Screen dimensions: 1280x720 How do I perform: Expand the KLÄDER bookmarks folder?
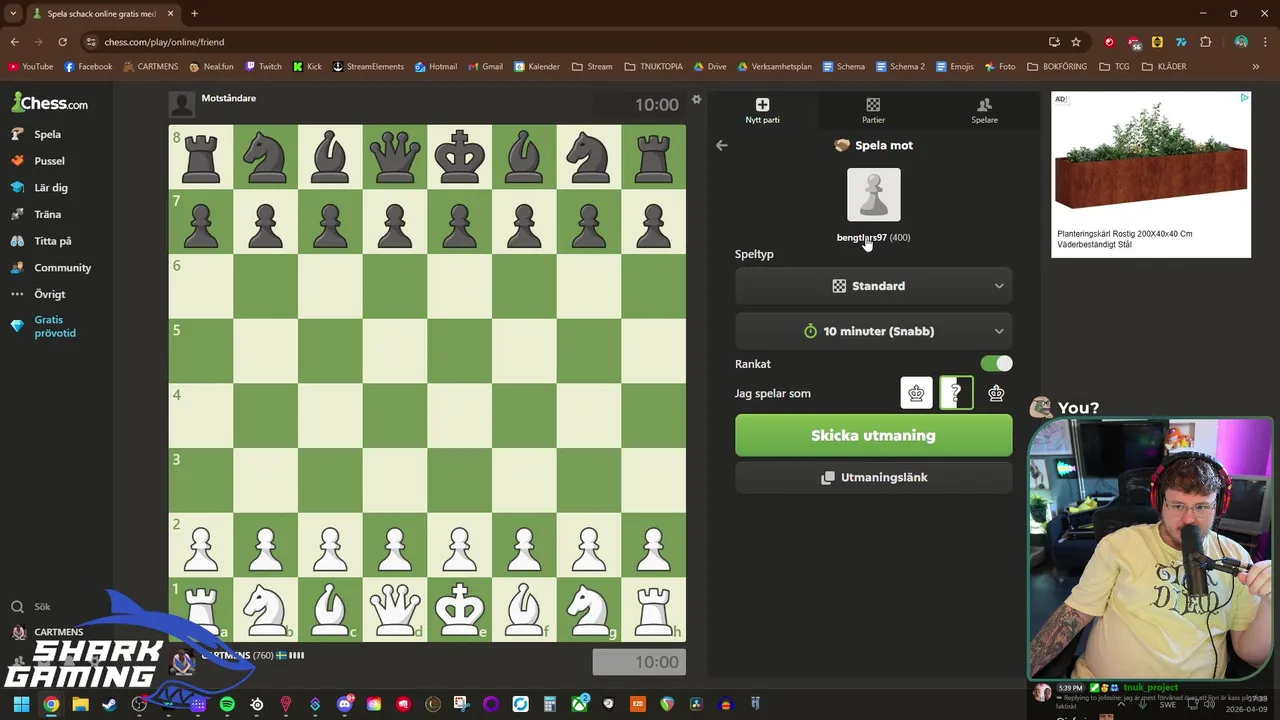pos(1163,67)
